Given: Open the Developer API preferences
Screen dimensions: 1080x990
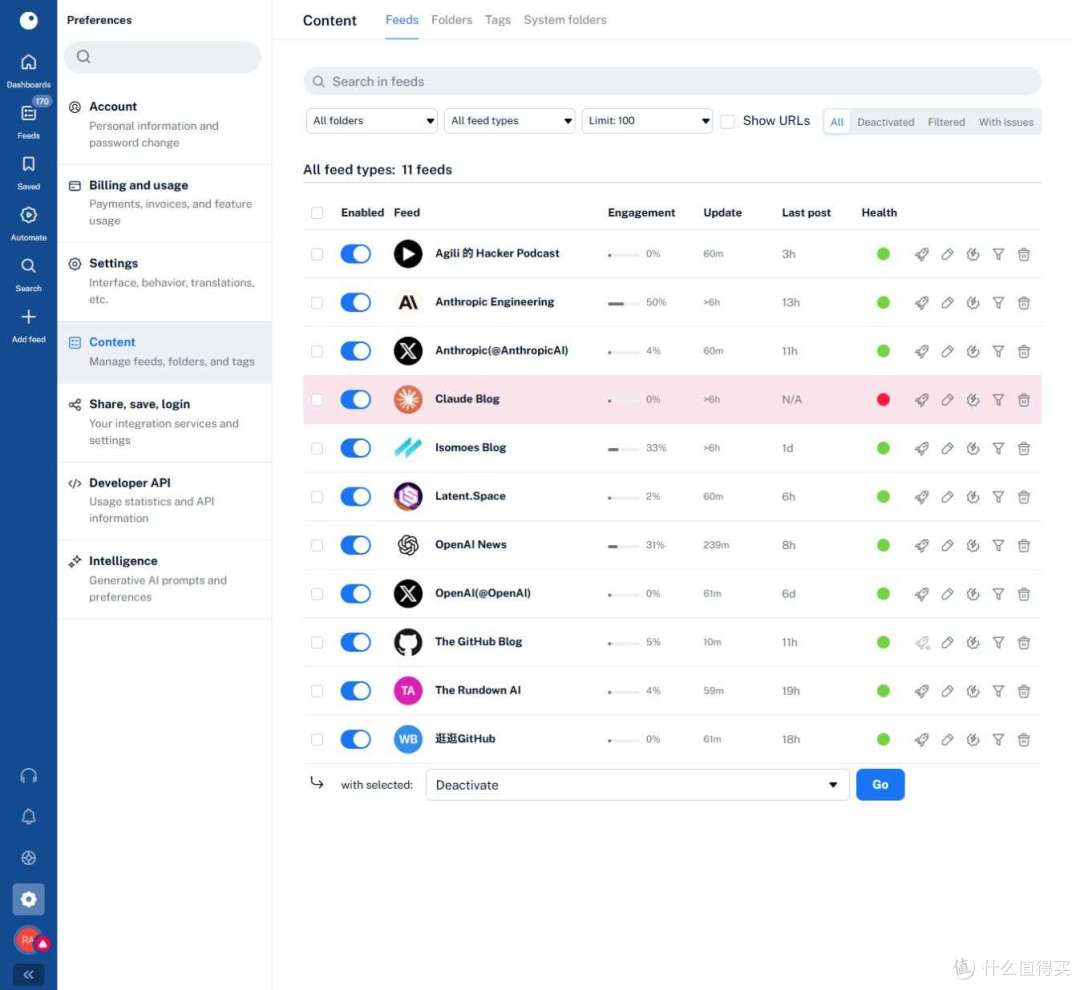Looking at the screenshot, I should (165, 500).
